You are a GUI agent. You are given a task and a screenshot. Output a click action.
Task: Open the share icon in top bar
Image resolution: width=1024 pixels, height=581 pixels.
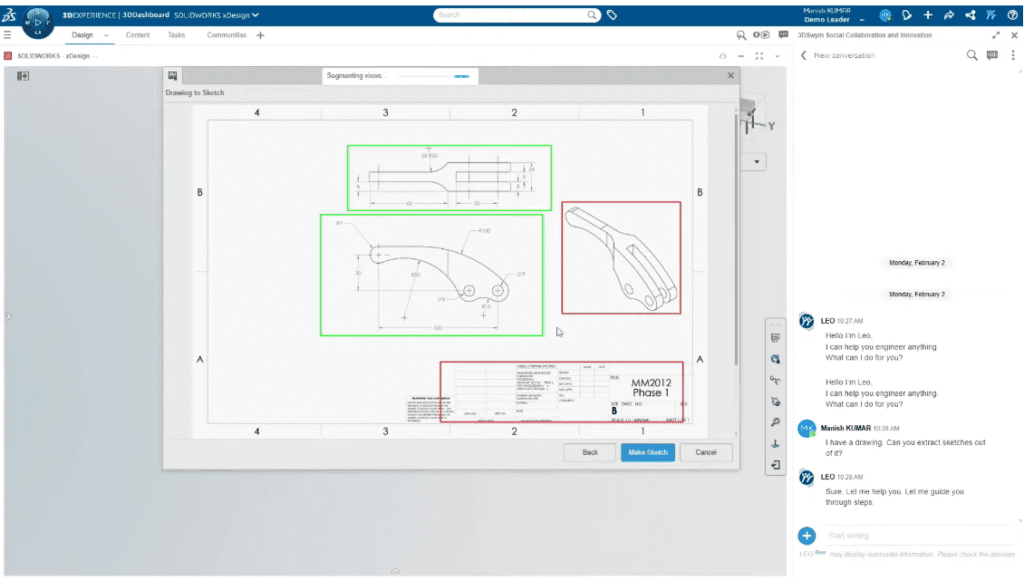tap(970, 14)
